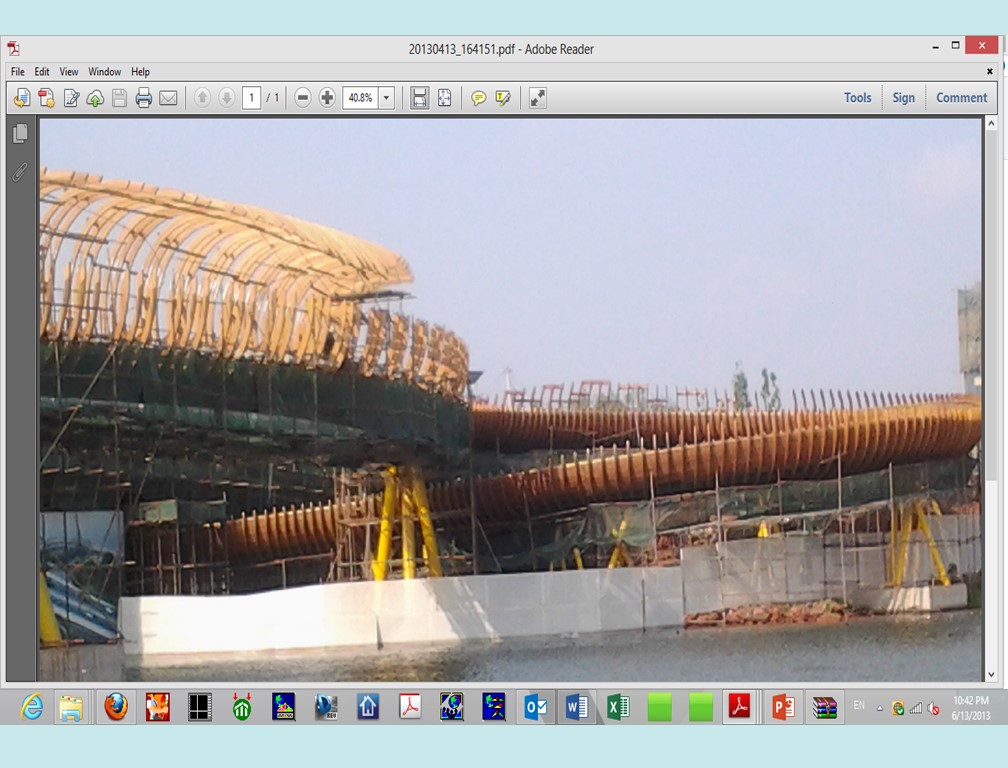Enter Full Screen reading mode

coord(537,97)
